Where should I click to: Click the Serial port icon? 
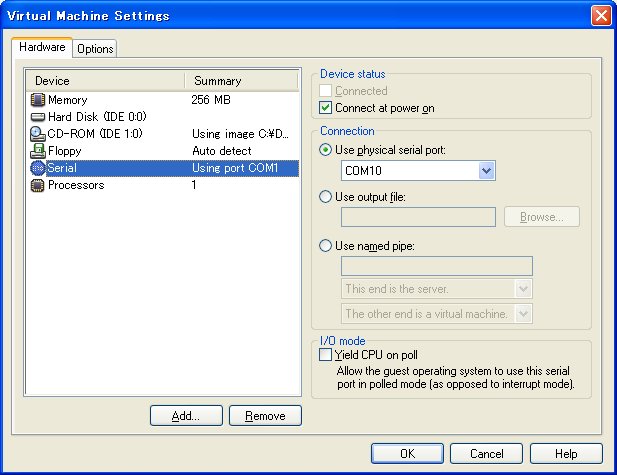tap(38, 168)
